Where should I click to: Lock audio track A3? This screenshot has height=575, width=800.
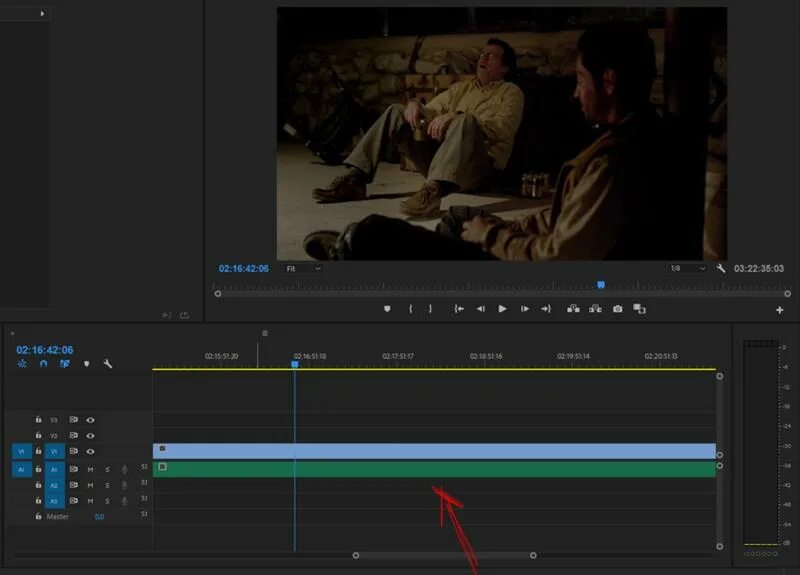tap(38, 501)
